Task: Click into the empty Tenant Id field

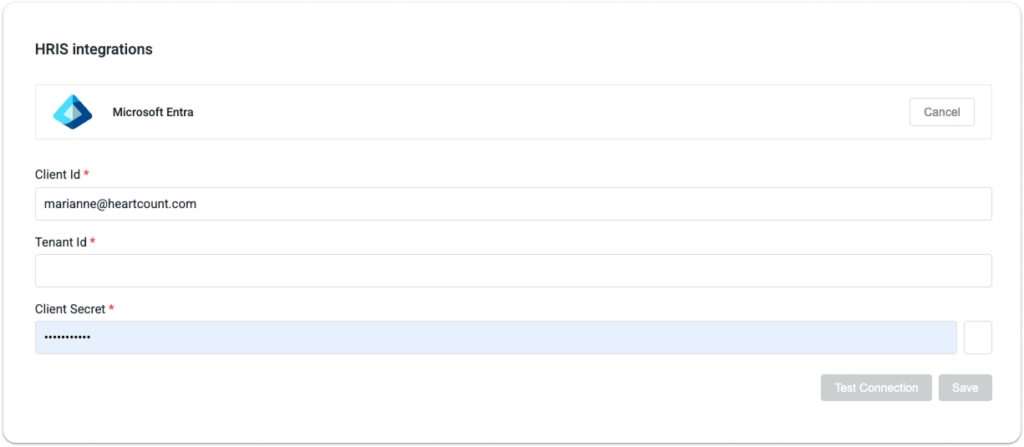Action: pyautogui.click(x=512, y=271)
